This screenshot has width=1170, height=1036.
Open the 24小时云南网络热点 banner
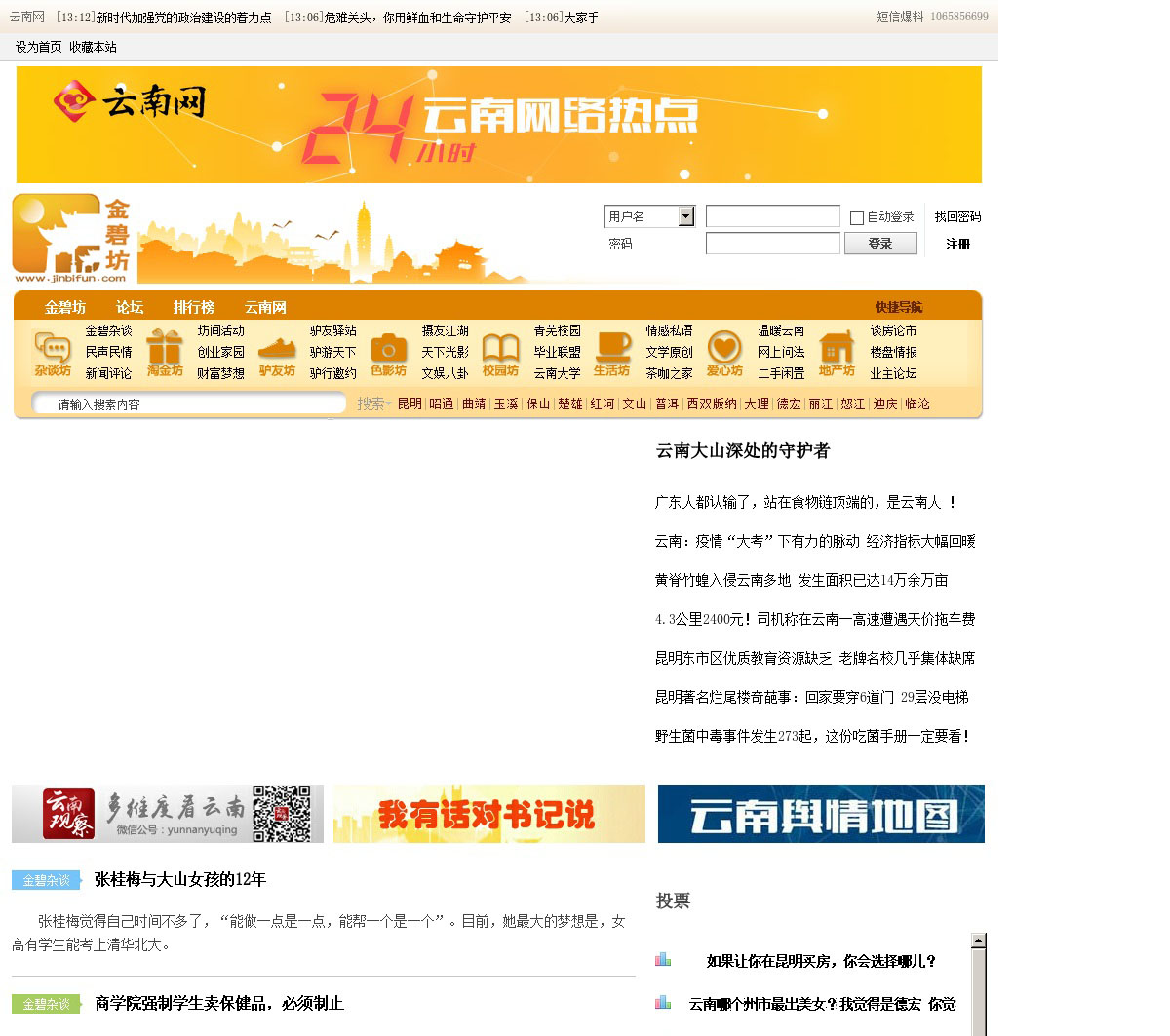pyautogui.click(x=499, y=125)
